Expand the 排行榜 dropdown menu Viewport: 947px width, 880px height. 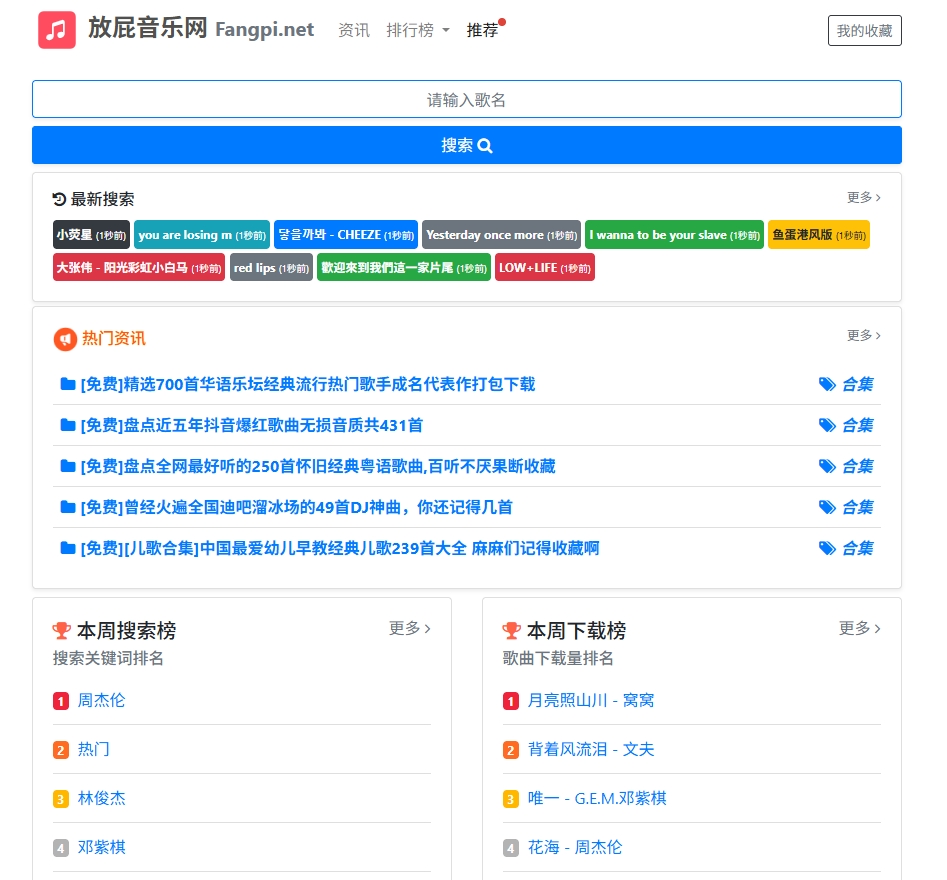pyautogui.click(x=417, y=31)
